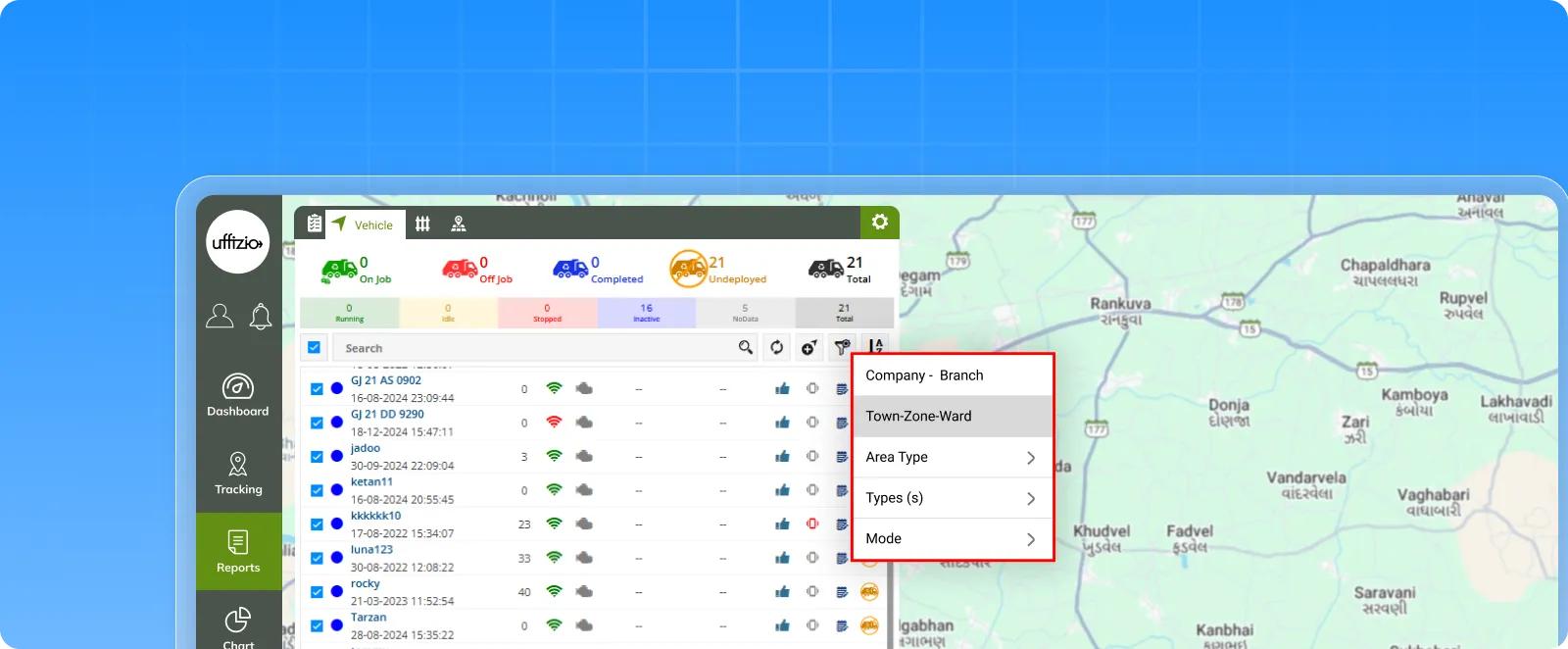Open the user profile icon

tap(220, 316)
